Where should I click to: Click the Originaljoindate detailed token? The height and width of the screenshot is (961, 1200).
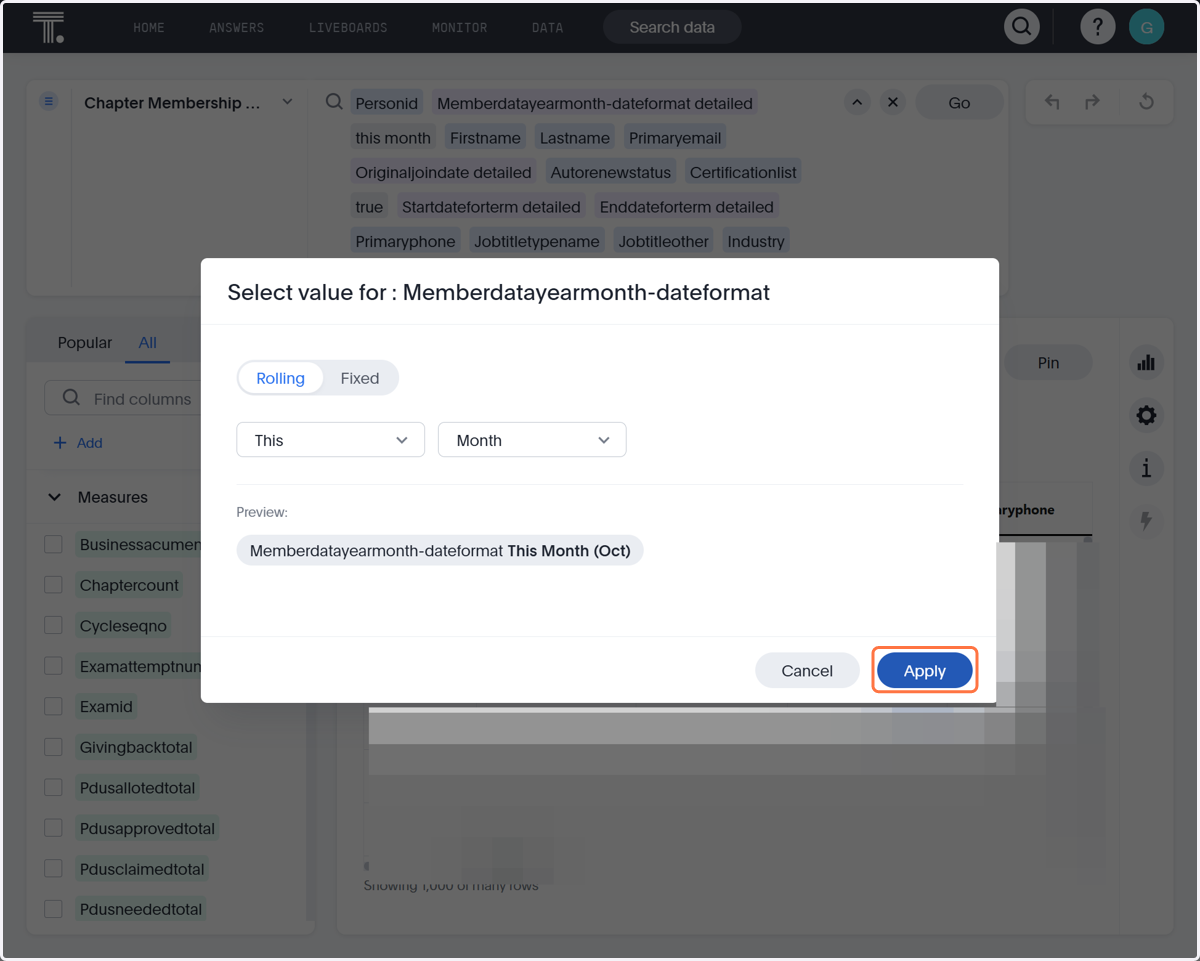coord(444,172)
